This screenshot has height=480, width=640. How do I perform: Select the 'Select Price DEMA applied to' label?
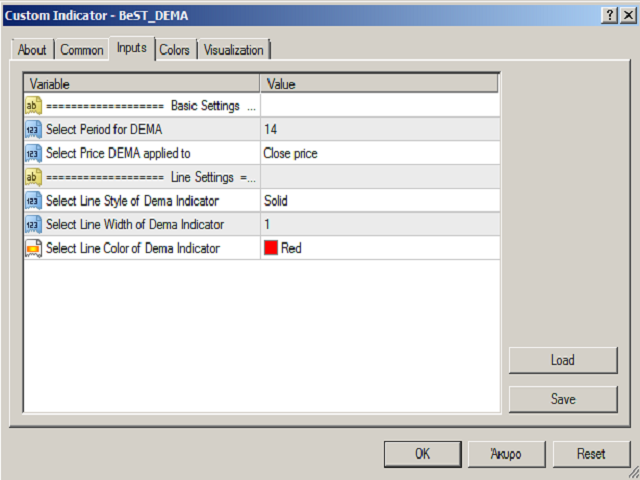[118, 153]
